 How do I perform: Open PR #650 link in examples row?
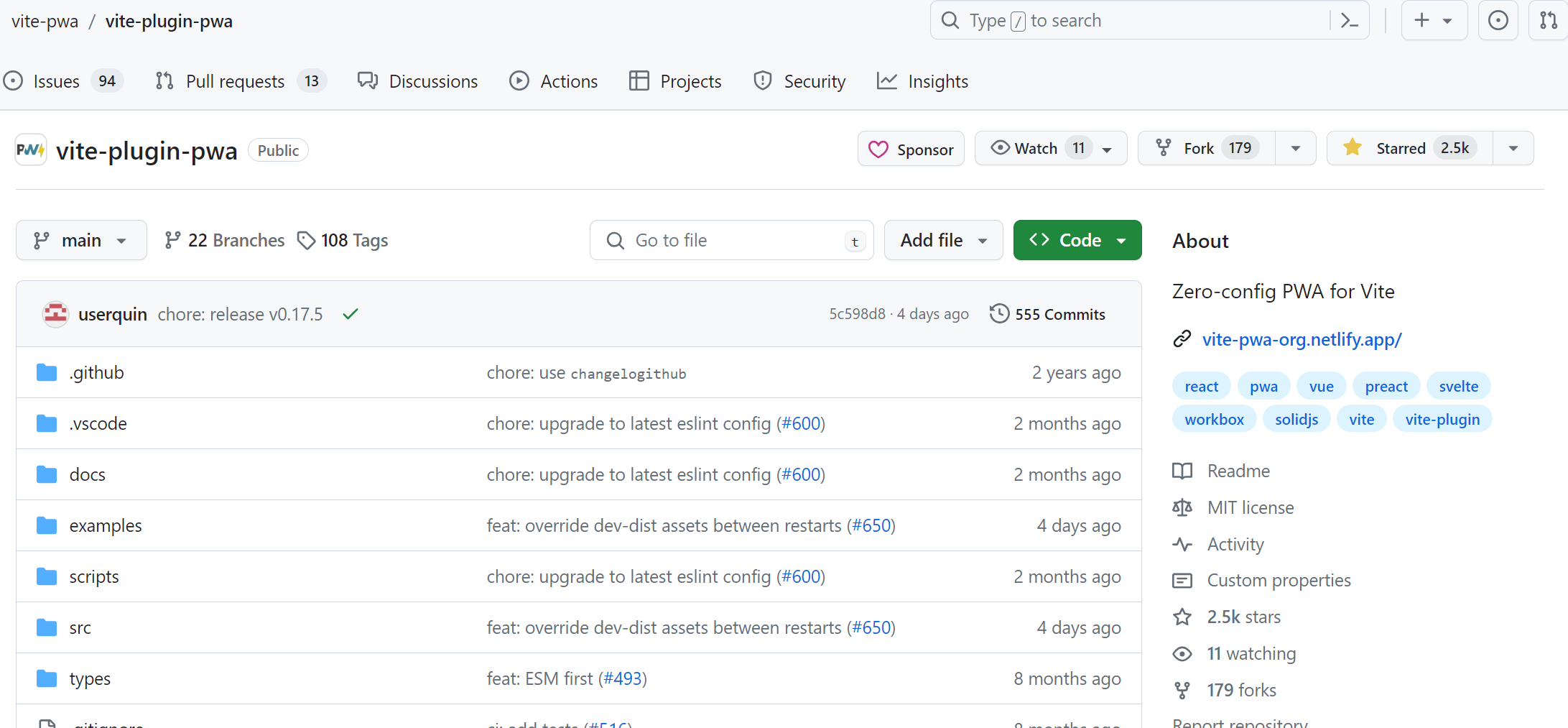(x=871, y=525)
